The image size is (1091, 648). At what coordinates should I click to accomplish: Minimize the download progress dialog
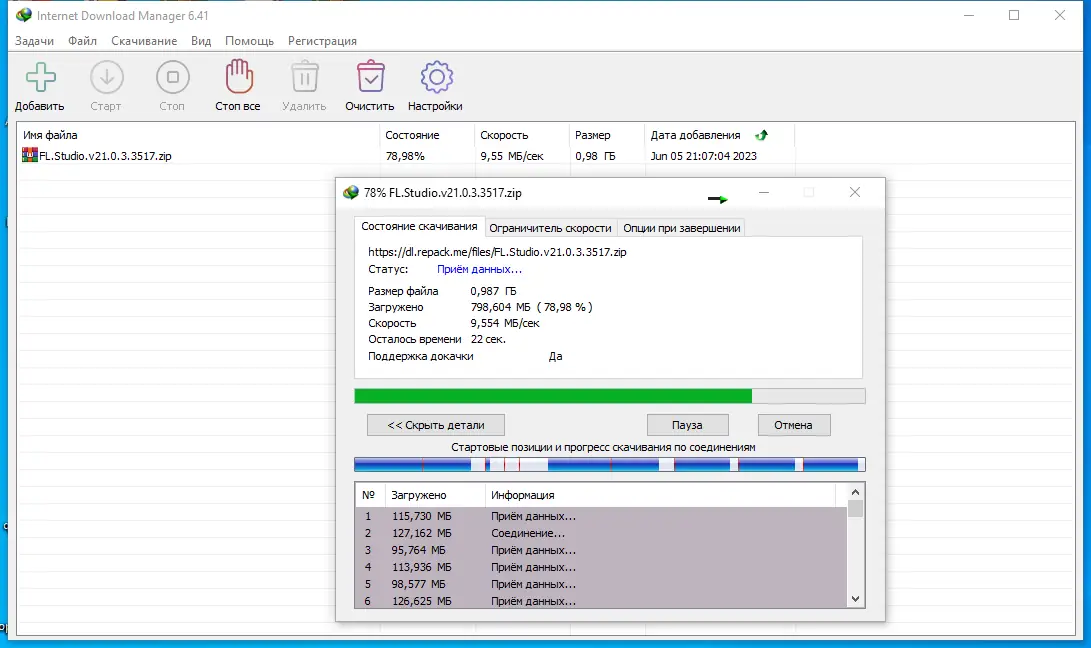coord(764,192)
